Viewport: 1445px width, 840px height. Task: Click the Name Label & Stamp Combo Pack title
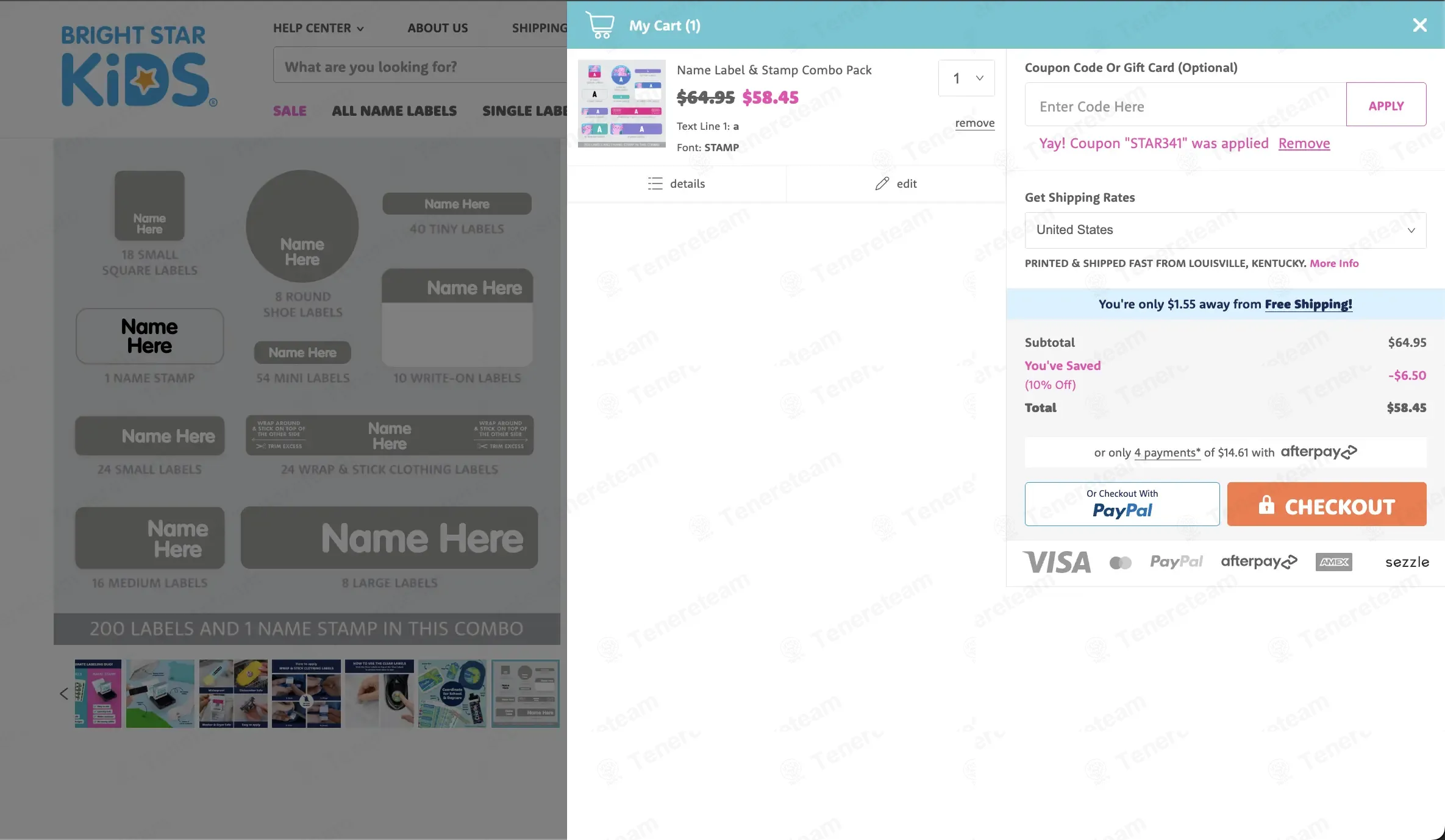[774, 70]
